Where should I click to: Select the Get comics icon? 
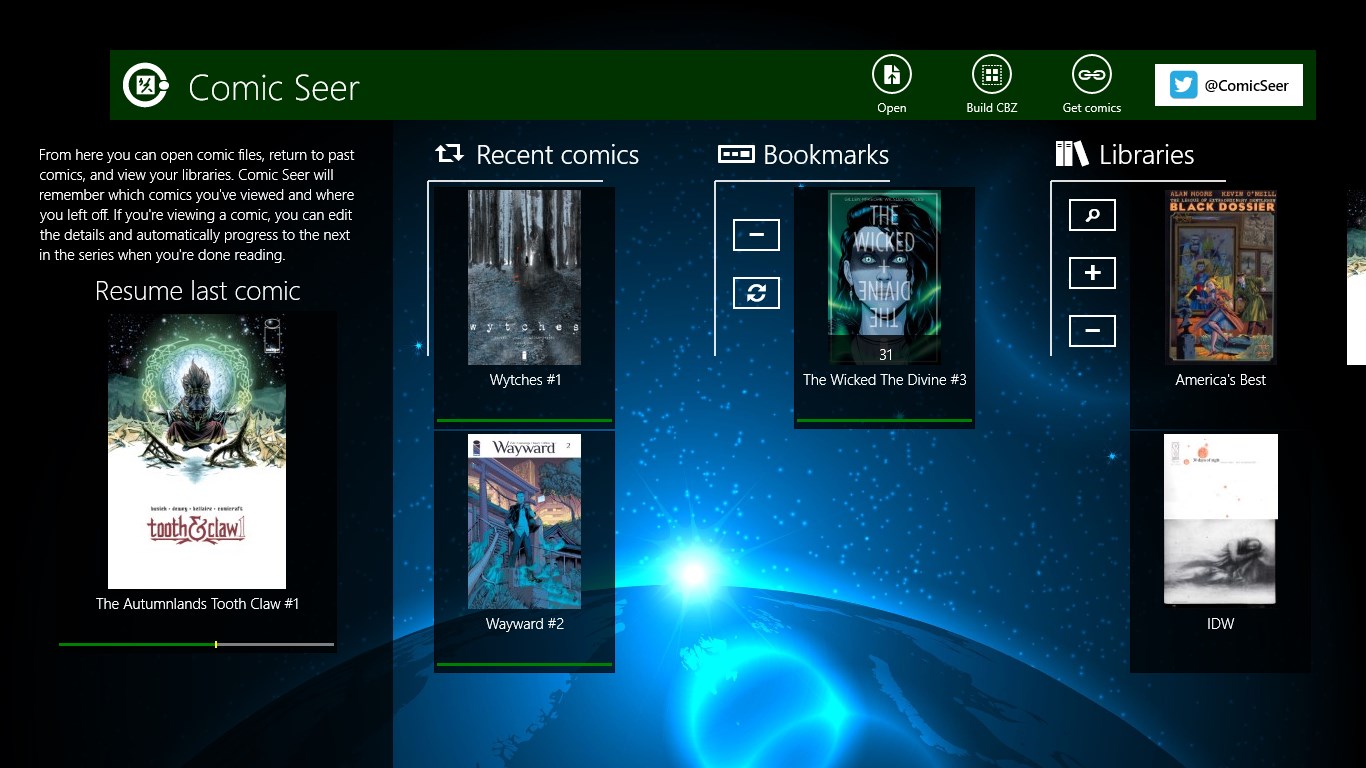pyautogui.click(x=1091, y=75)
